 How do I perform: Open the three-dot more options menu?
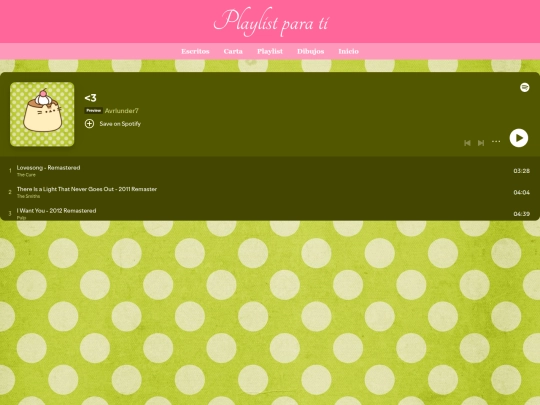click(x=496, y=142)
